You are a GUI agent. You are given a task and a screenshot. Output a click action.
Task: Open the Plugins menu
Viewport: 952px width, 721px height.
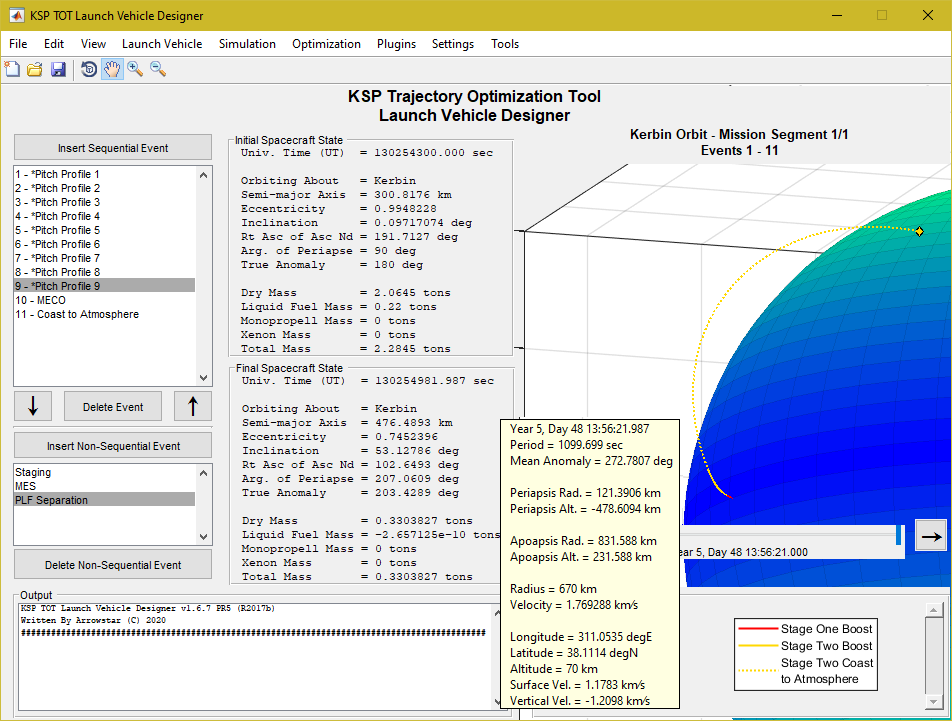click(396, 44)
